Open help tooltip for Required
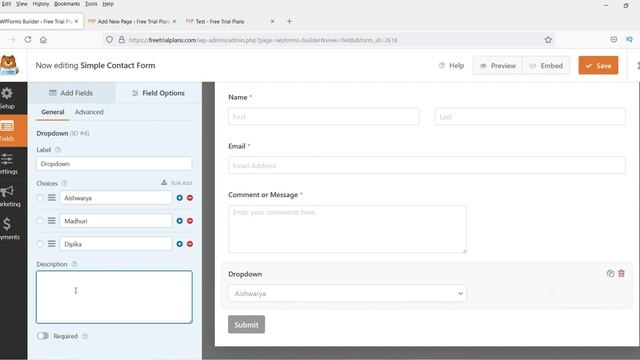The width and height of the screenshot is (640, 360). 85,336
